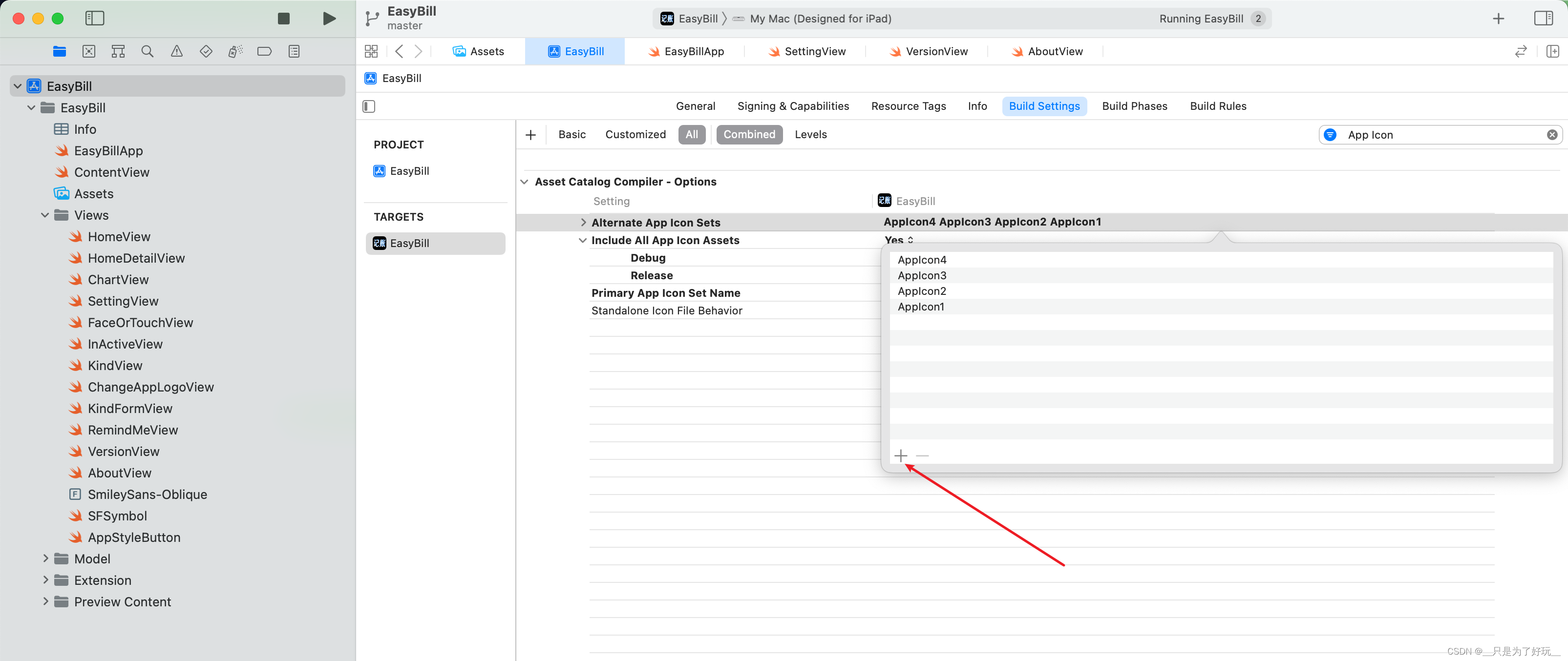The image size is (1568, 661).
Task: Open the Project navigator folder icon
Action: tap(59, 51)
